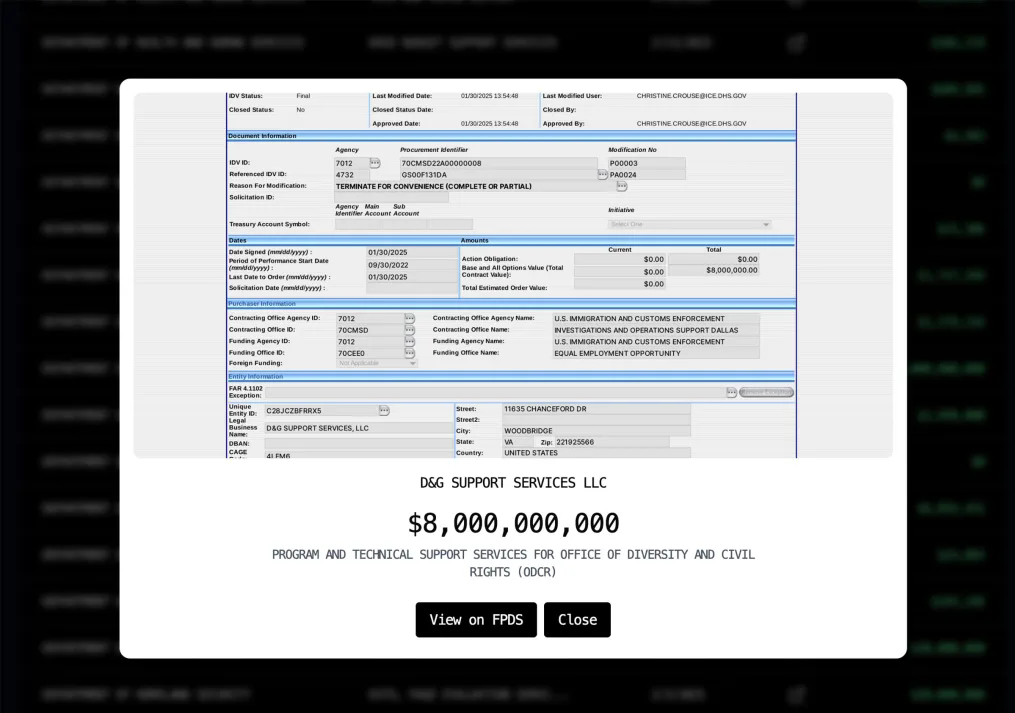This screenshot has width=1015, height=713.
Task: Click the Unique Entity ID lookup icon
Action: click(x=384, y=410)
